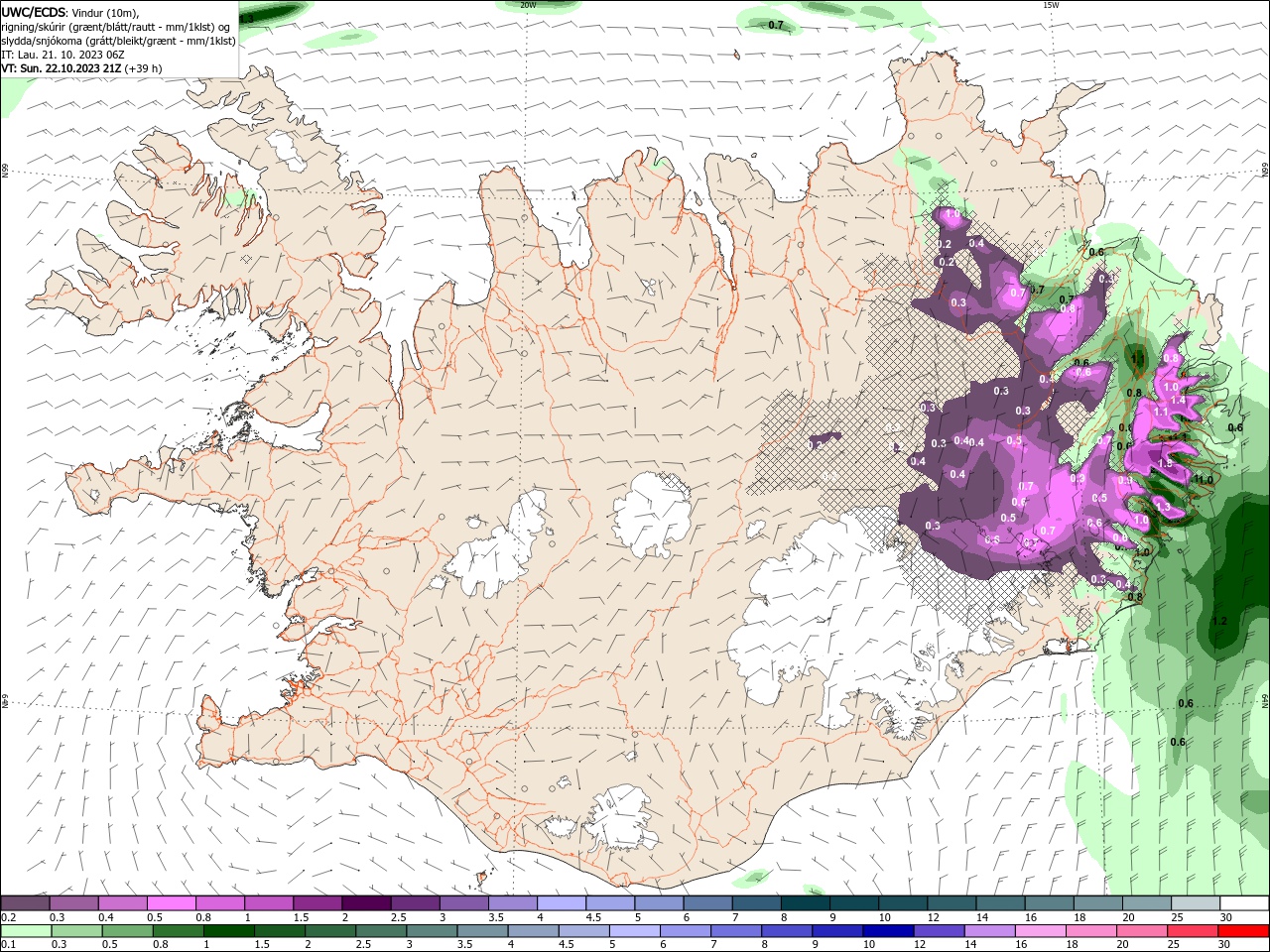Click the 0.7 value near the top edge
Screen dimensions: 1270x952
pyautogui.click(x=776, y=25)
